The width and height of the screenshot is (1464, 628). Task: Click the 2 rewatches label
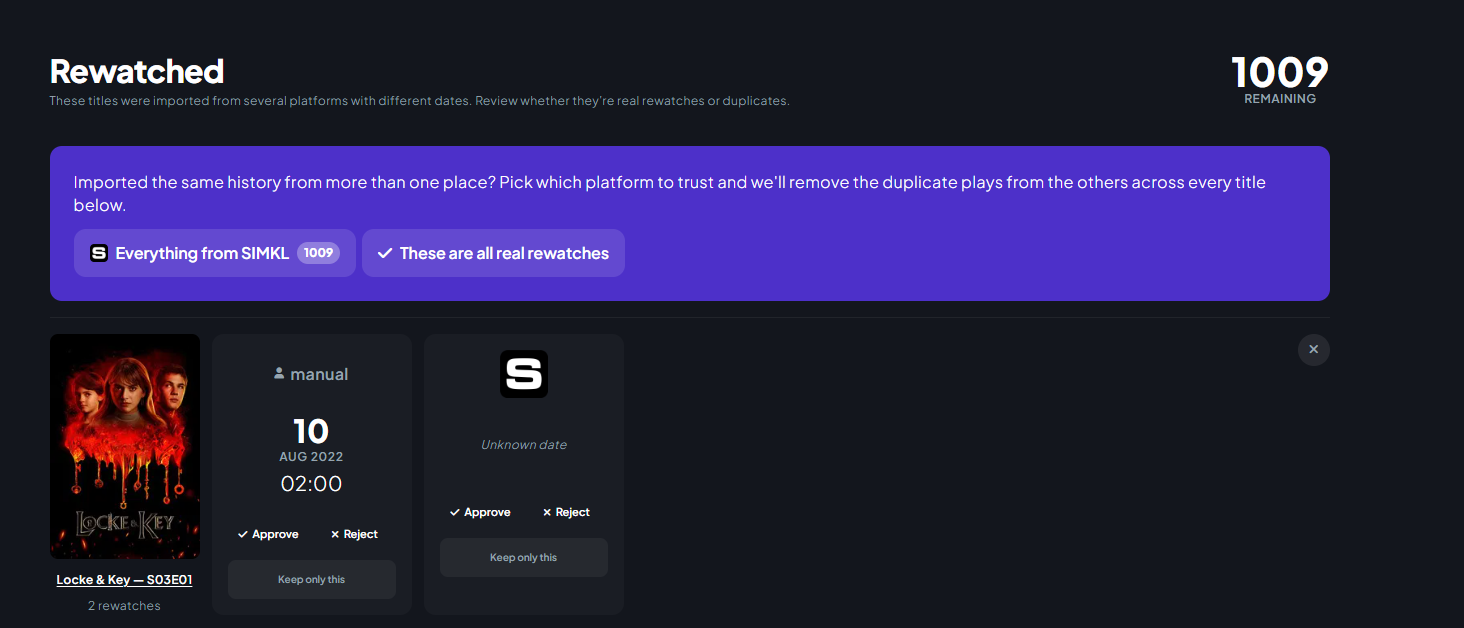tap(124, 606)
